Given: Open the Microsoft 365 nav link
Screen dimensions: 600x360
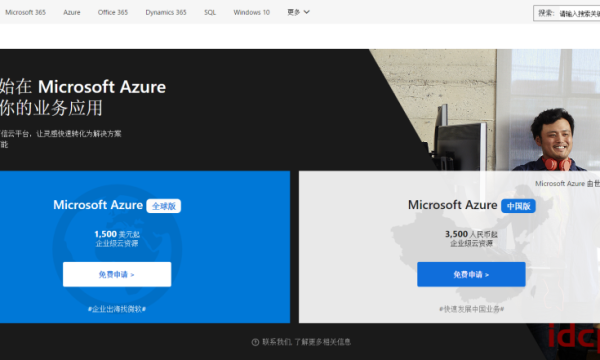Looking at the screenshot, I should [x=25, y=12].
